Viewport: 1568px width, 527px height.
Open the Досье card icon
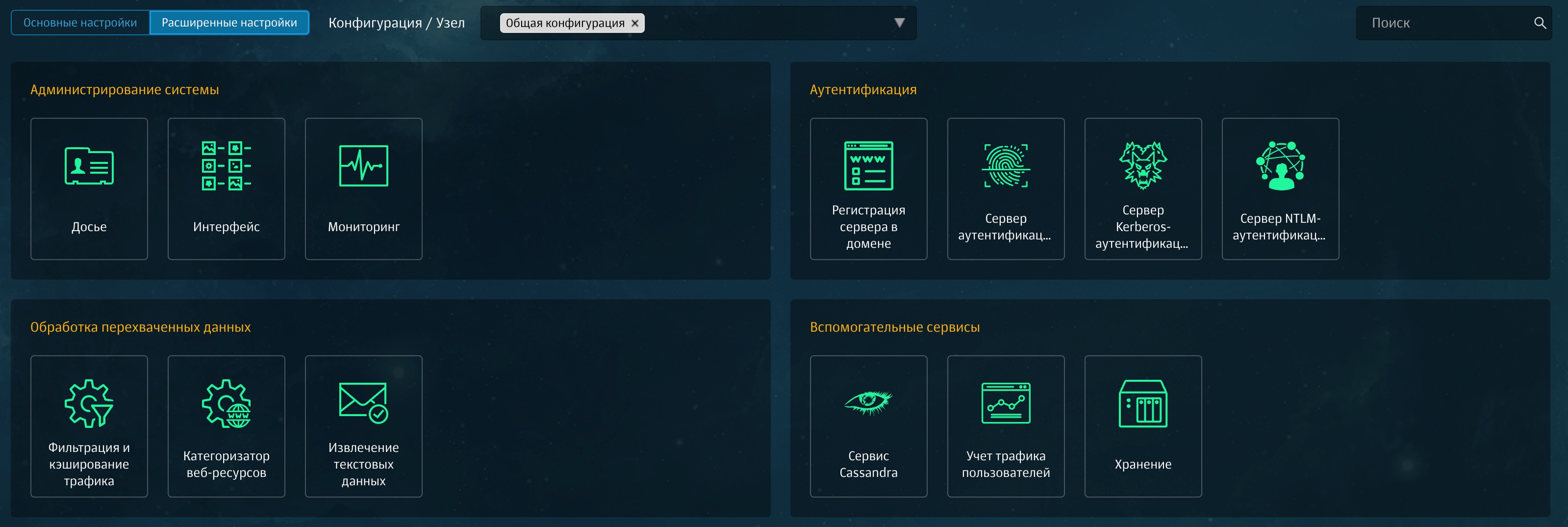[89, 166]
